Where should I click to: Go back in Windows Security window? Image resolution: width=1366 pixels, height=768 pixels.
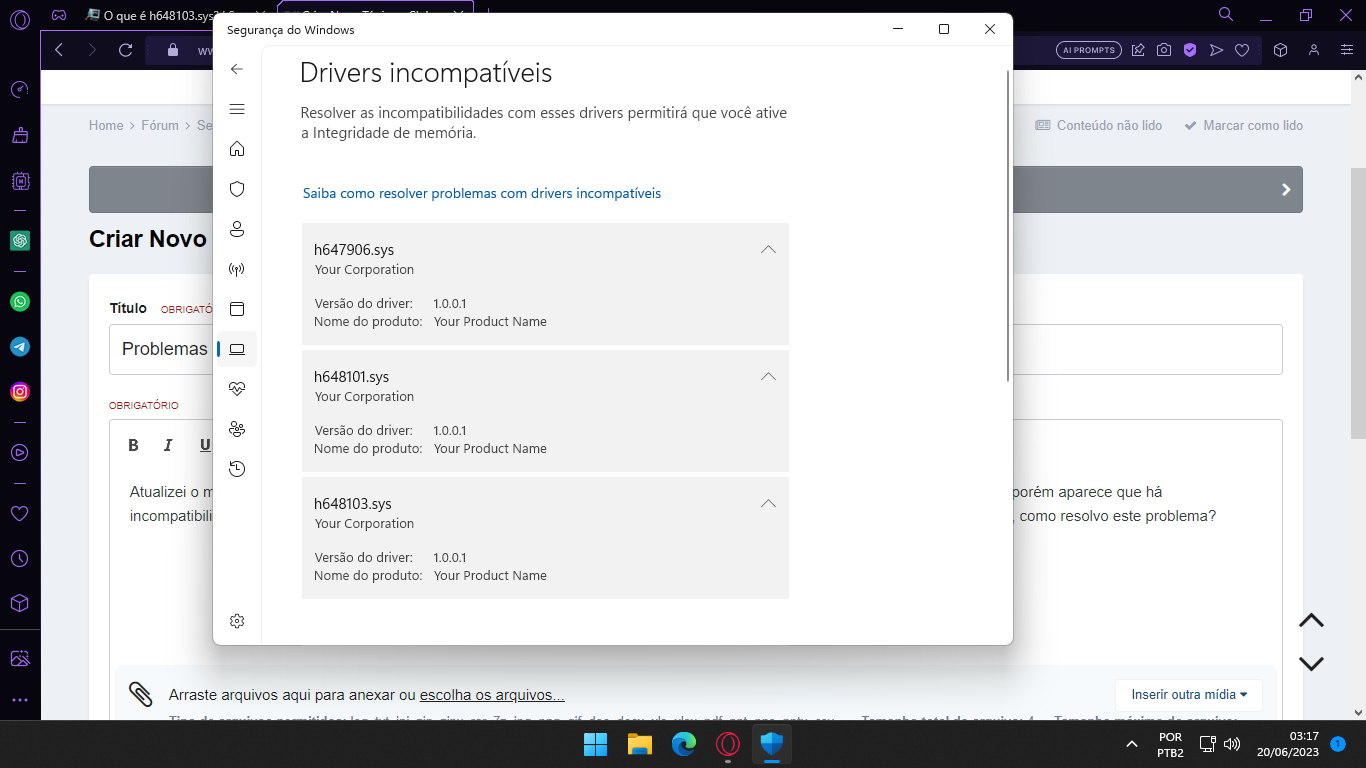coord(237,69)
